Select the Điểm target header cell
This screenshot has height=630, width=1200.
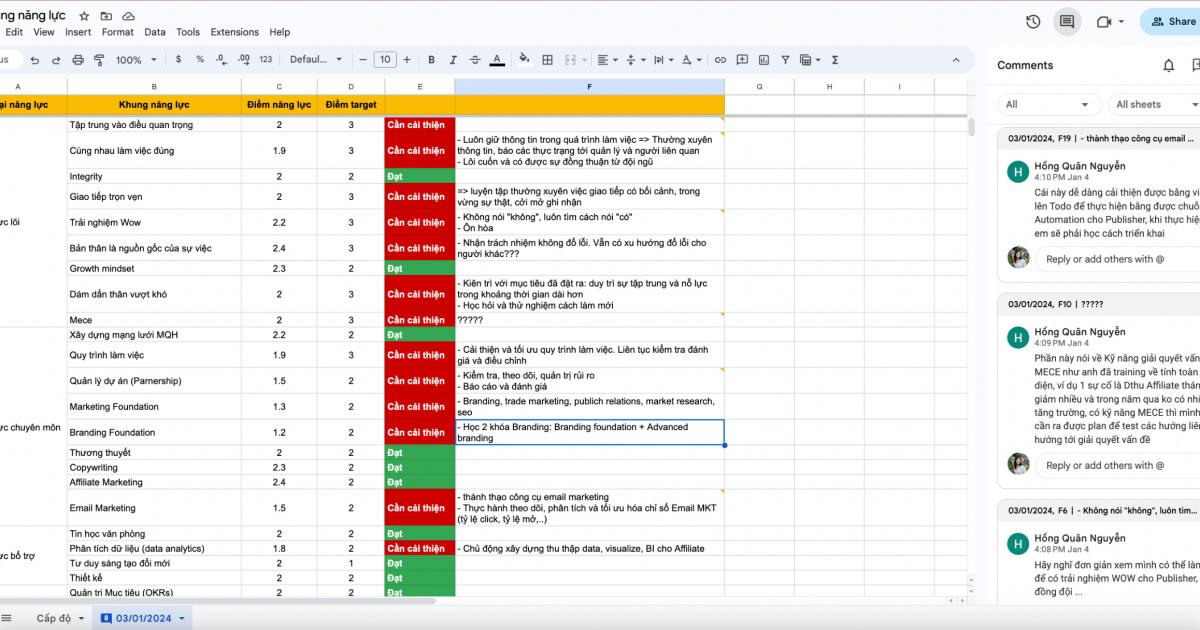pyautogui.click(x=351, y=104)
